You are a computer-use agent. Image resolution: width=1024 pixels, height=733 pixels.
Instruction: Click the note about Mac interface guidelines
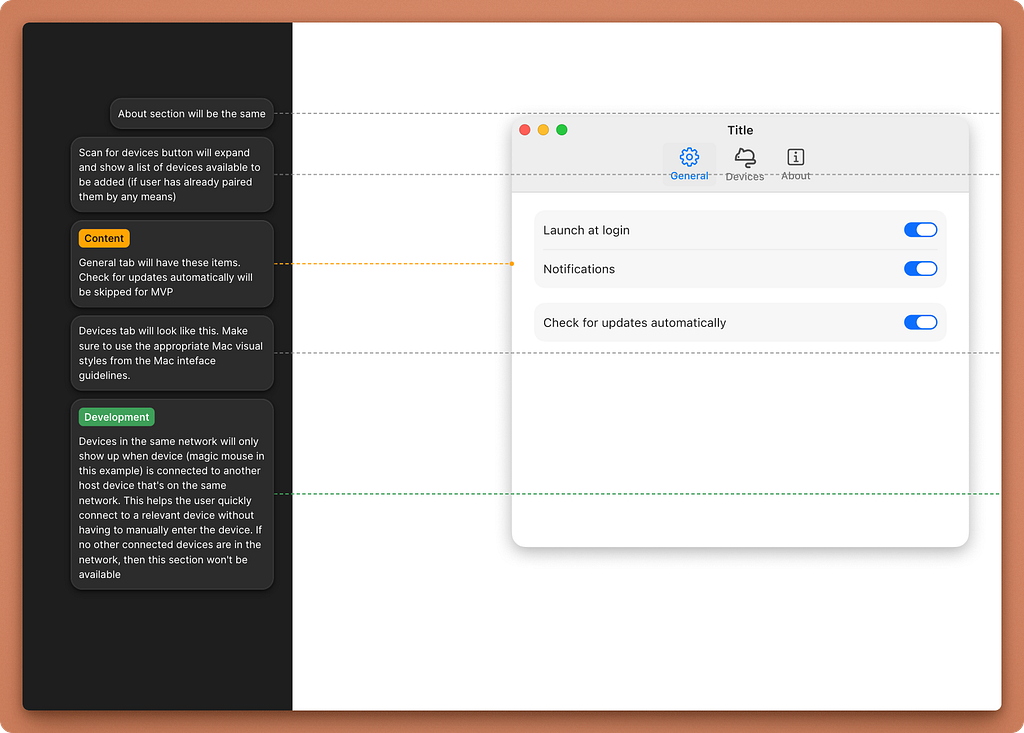[171, 352]
